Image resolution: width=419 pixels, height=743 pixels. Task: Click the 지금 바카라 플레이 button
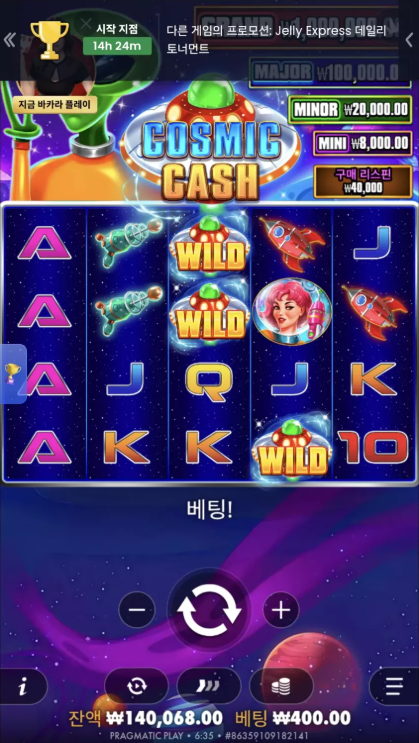point(55,104)
